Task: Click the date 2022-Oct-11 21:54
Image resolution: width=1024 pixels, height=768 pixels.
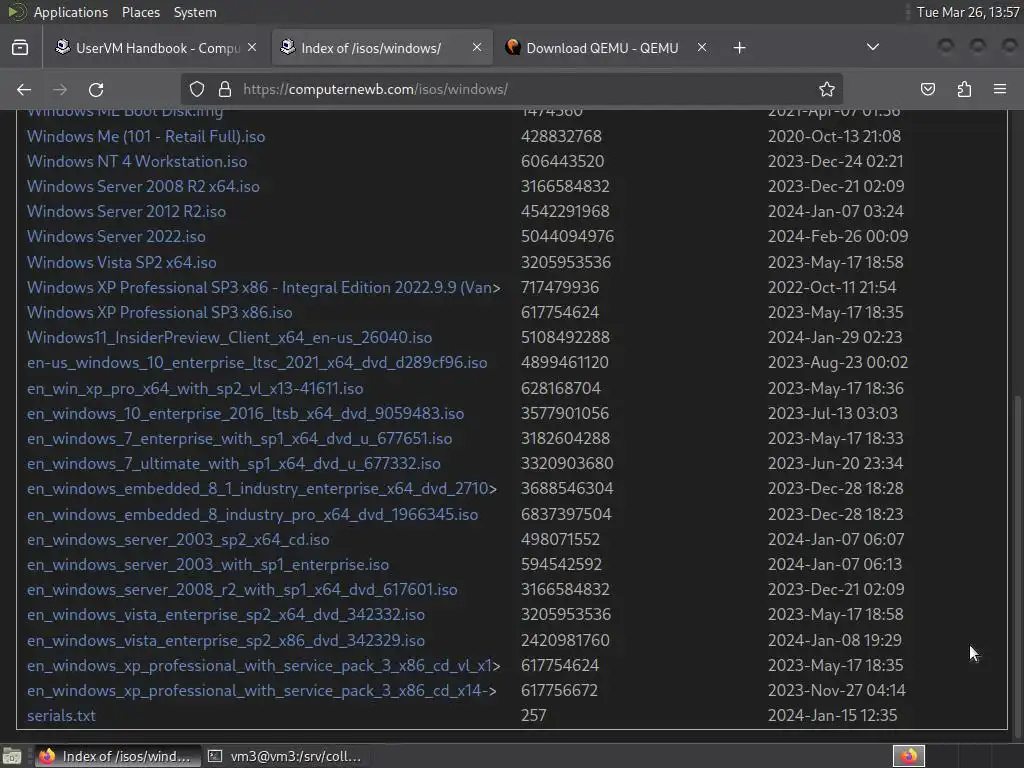Action: point(832,287)
